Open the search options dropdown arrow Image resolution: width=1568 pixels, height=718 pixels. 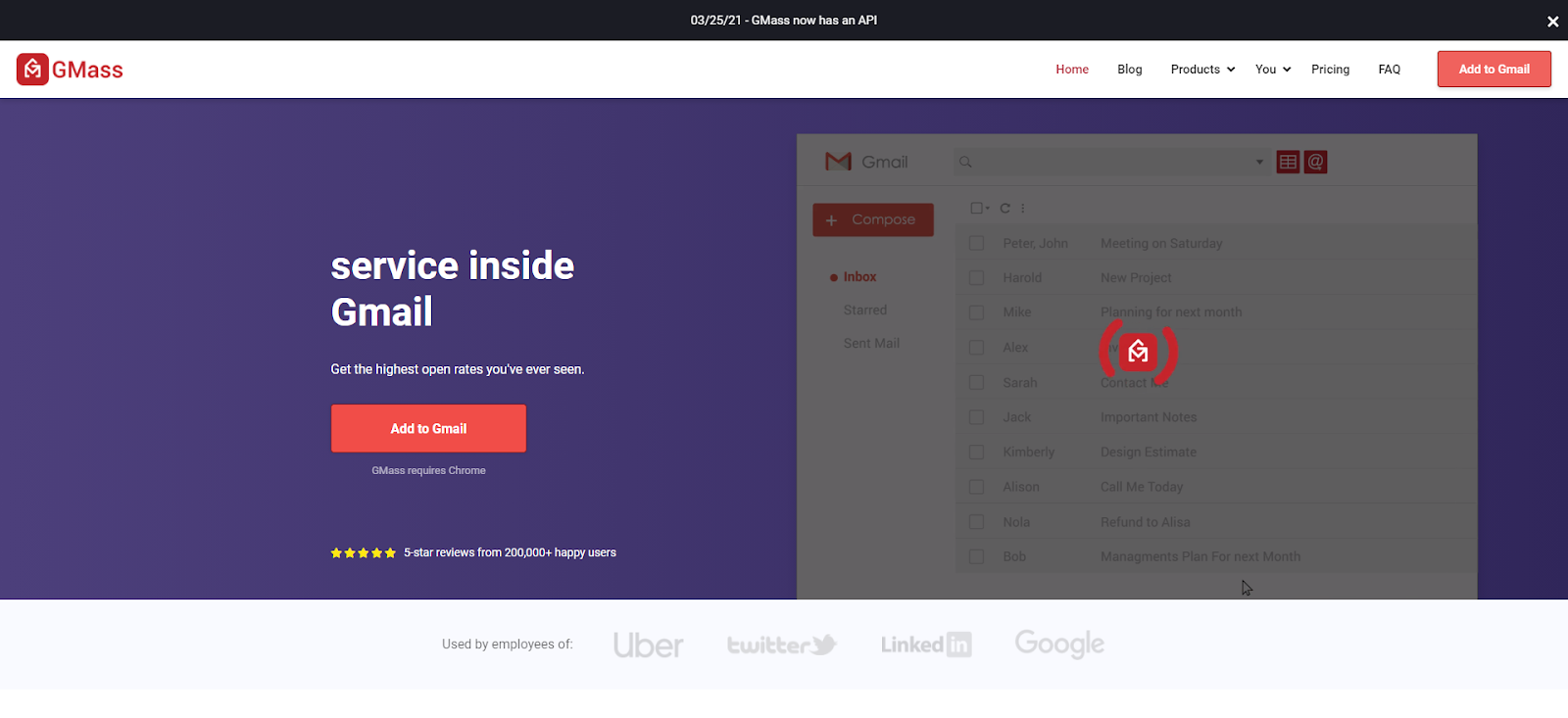(x=1259, y=163)
